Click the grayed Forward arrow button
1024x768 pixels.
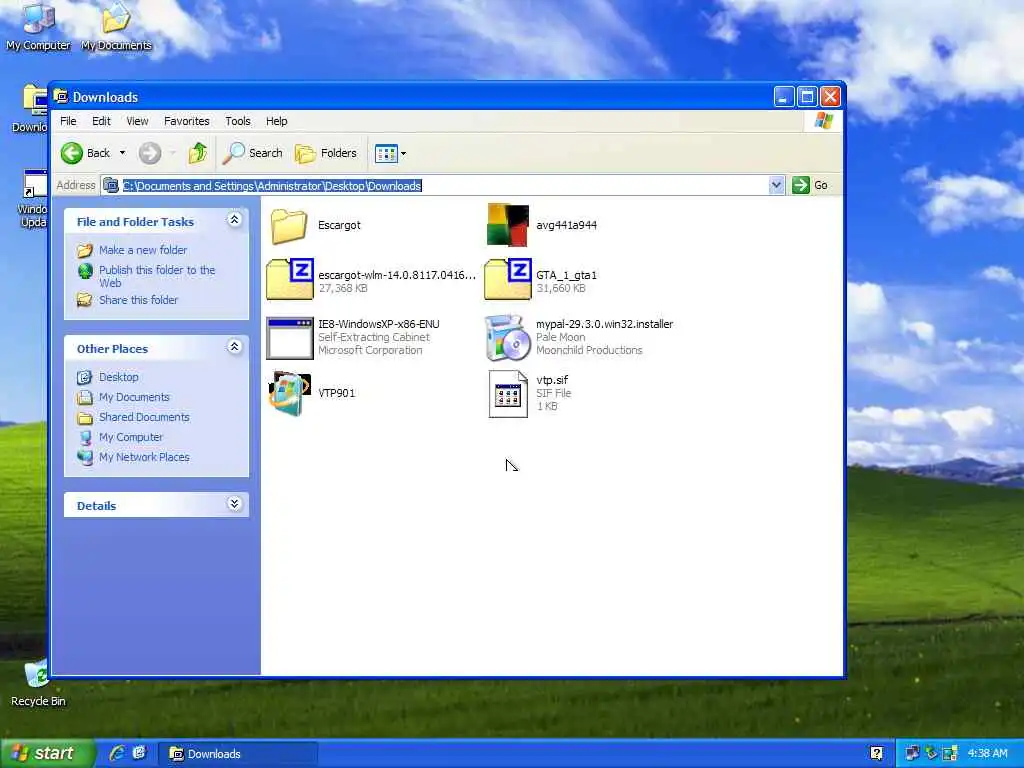click(150, 153)
